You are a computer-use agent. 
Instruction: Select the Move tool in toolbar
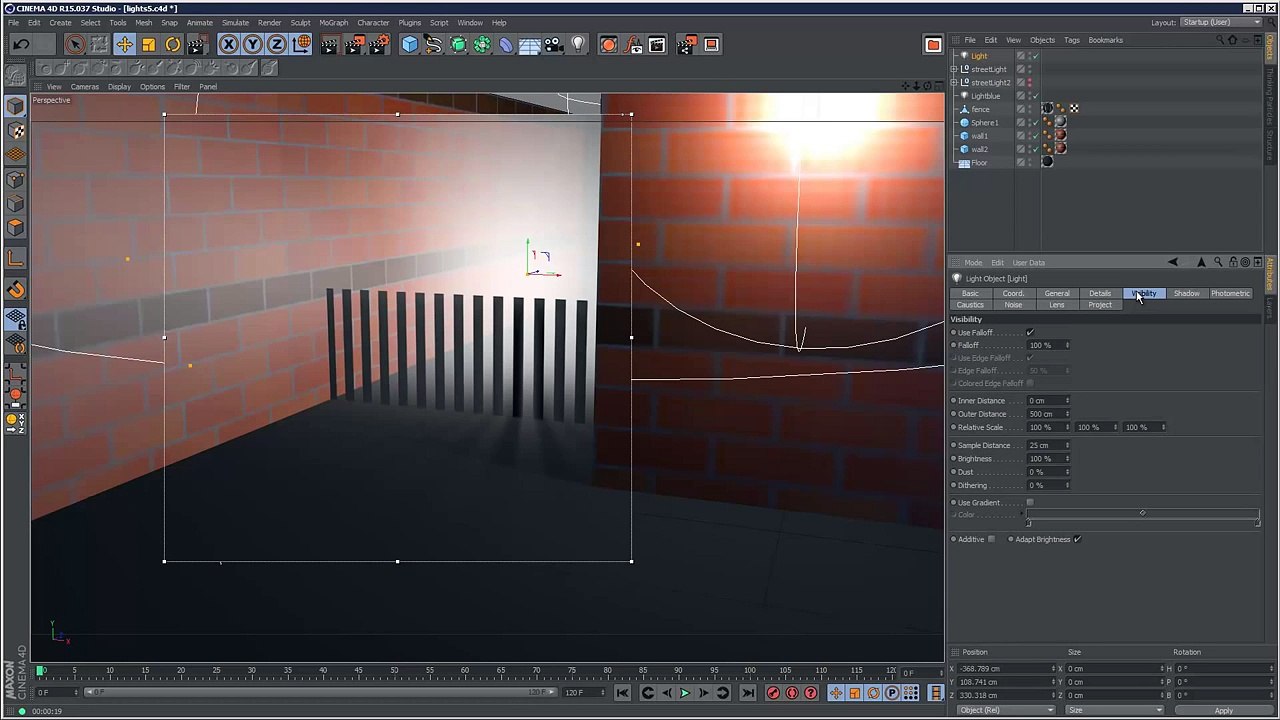click(x=124, y=44)
